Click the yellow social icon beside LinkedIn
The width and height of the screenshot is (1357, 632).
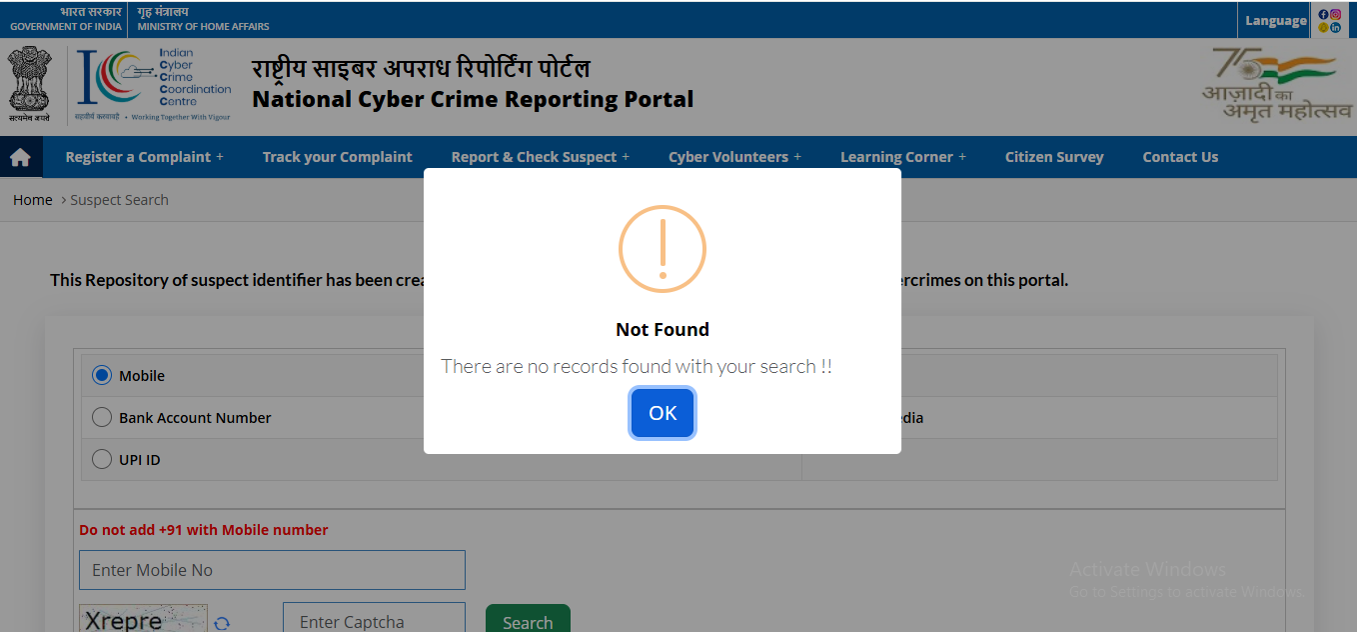[x=1324, y=27]
